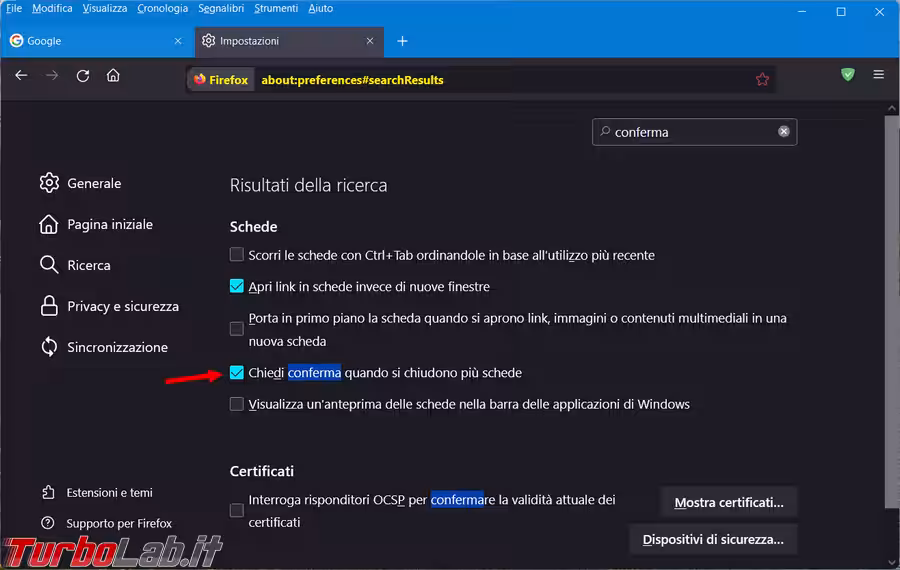Enable 'Scorri le schede con Ctrl+Tab' checkbox

click(x=237, y=255)
